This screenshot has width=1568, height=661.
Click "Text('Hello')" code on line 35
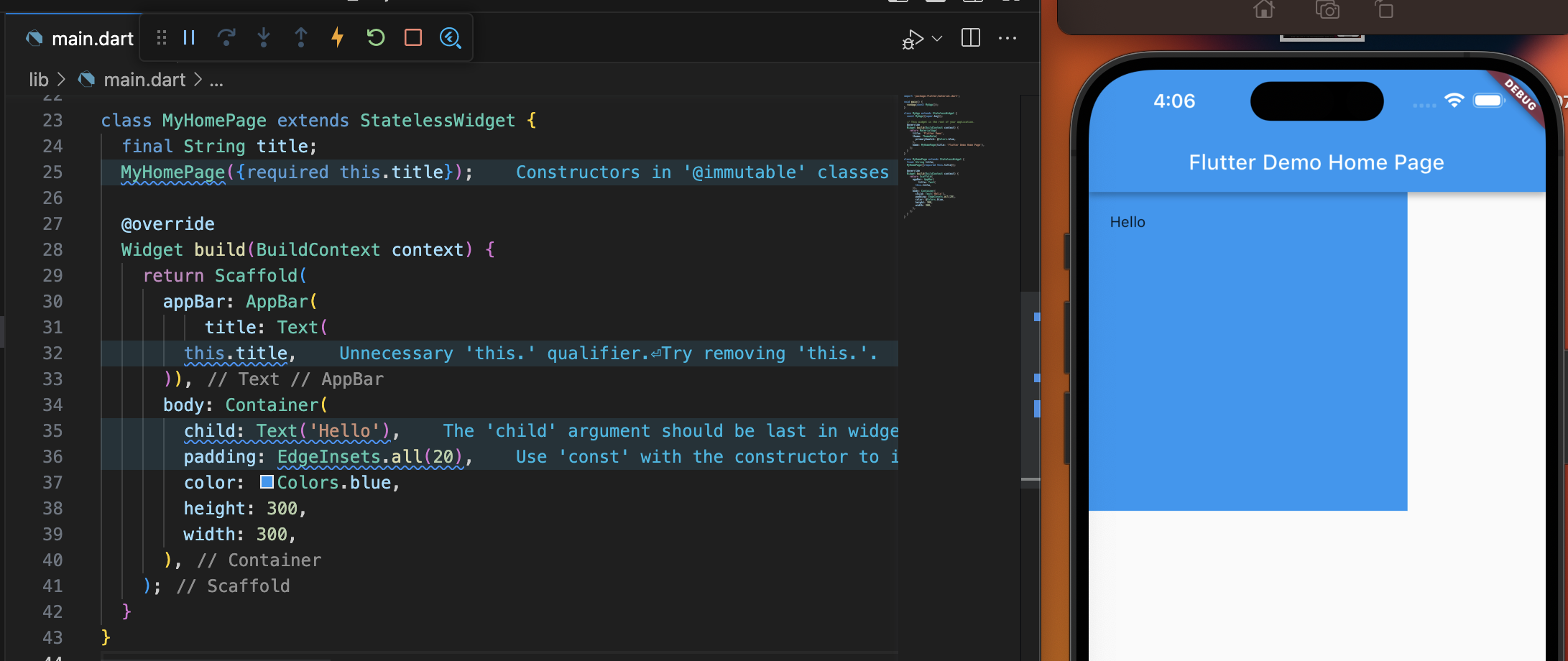tap(323, 431)
